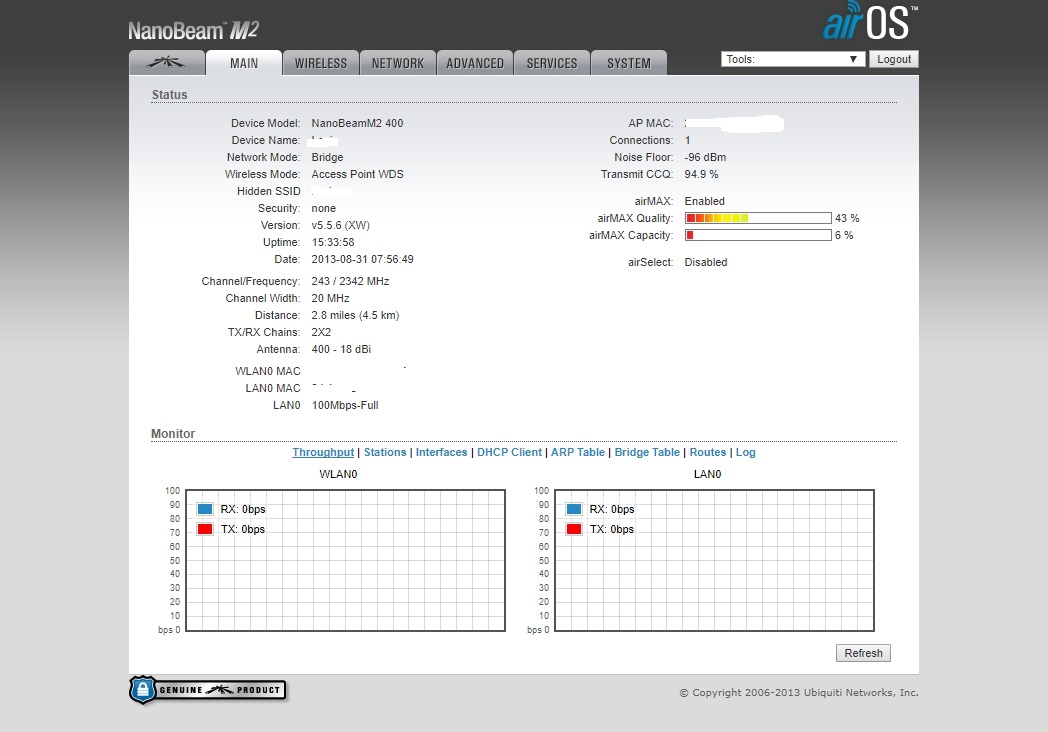The width and height of the screenshot is (1048, 732).
Task: Click the blue RX legend swatch in WLAN0 graph
Action: (x=205, y=509)
